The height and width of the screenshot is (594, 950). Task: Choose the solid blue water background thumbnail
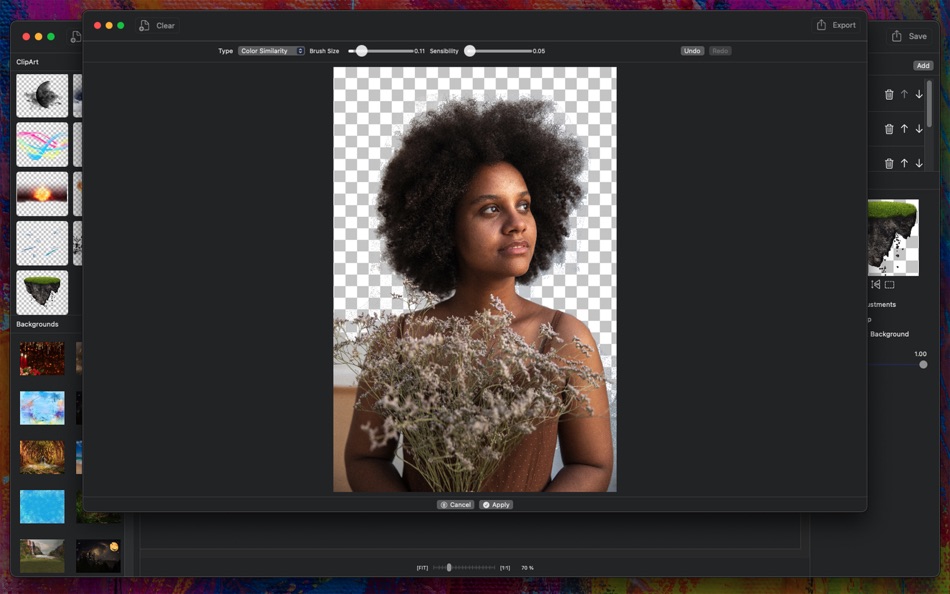click(42, 507)
